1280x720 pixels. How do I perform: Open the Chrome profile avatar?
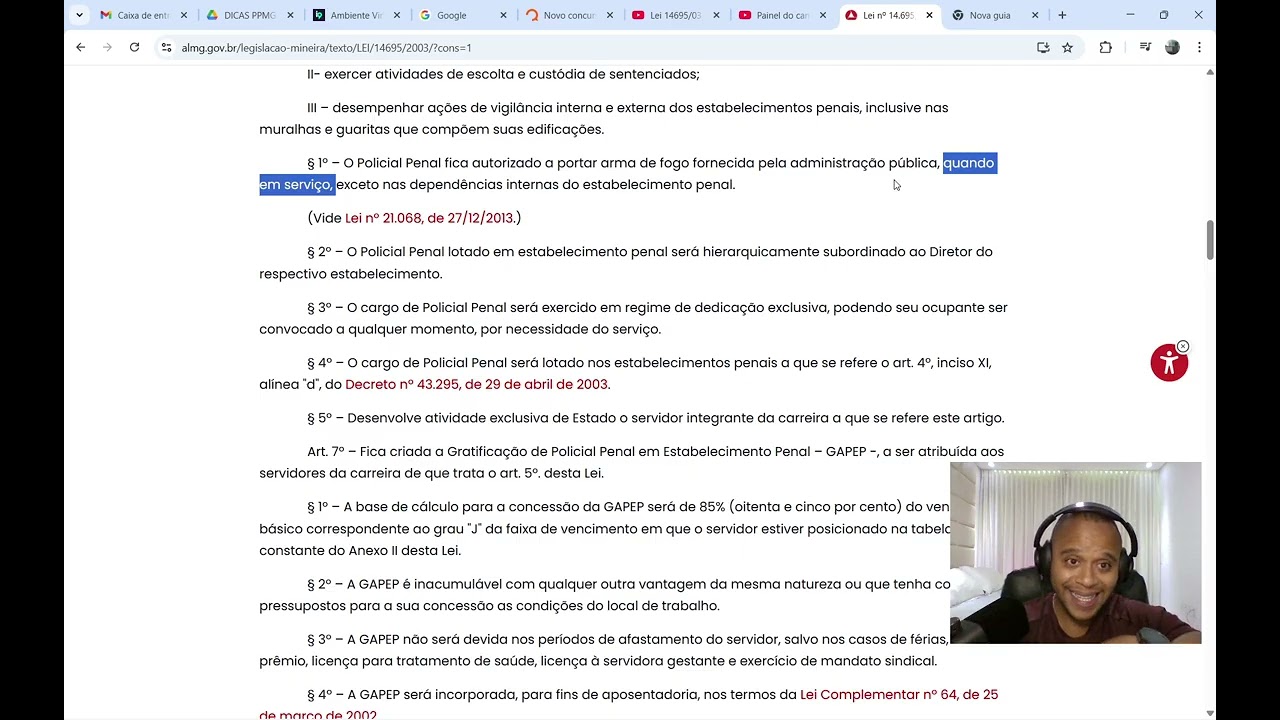coord(1172,47)
